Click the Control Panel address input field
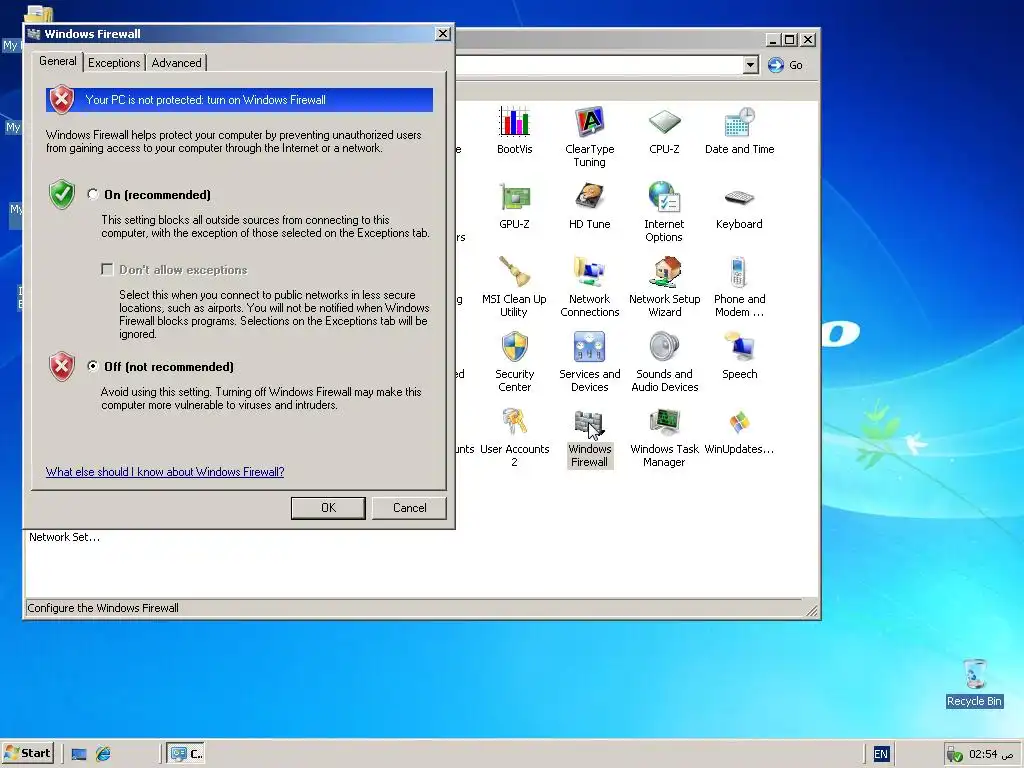This screenshot has height=768, width=1024. 598,65
